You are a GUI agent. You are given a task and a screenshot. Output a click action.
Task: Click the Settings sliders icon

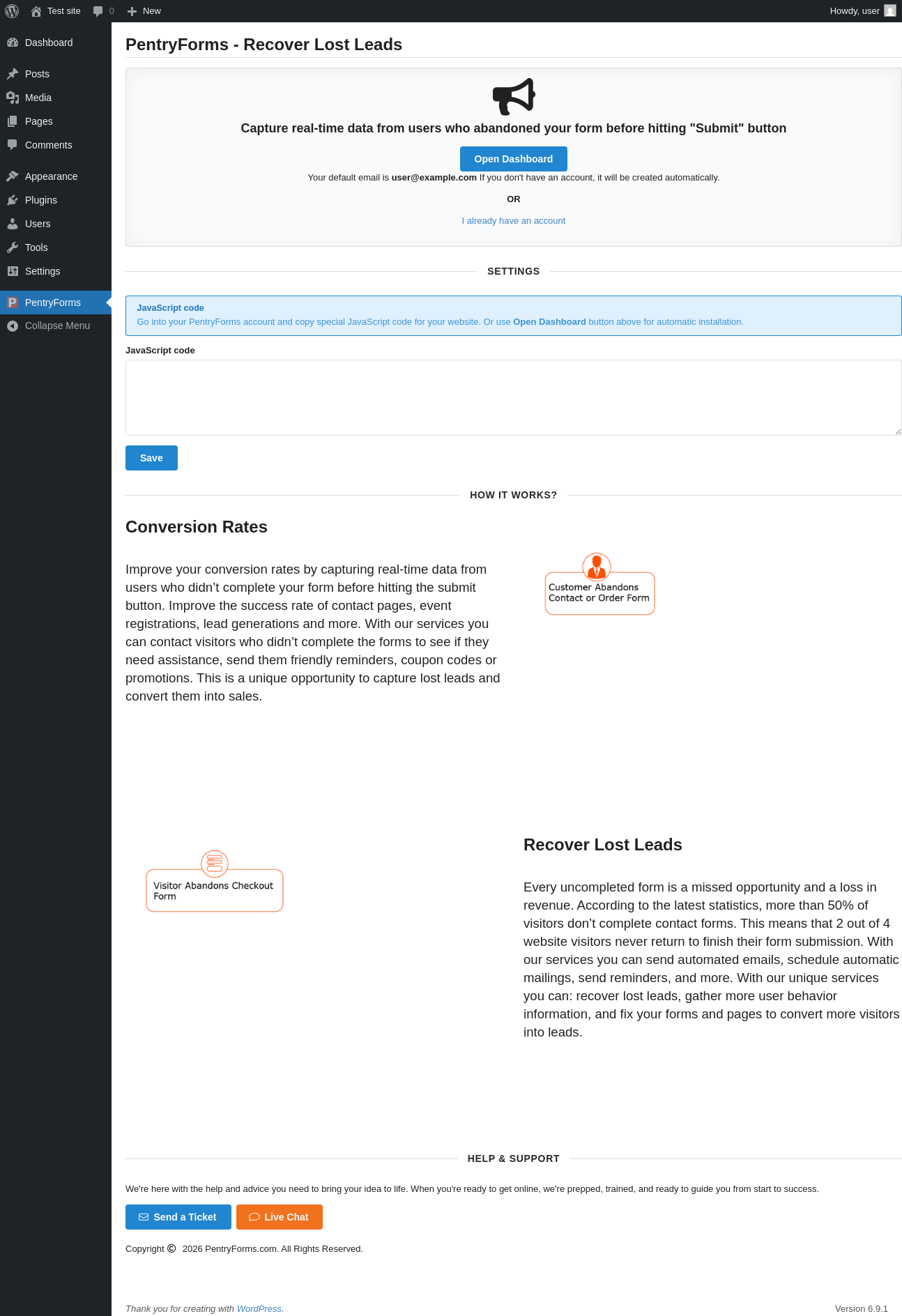pos(13,271)
